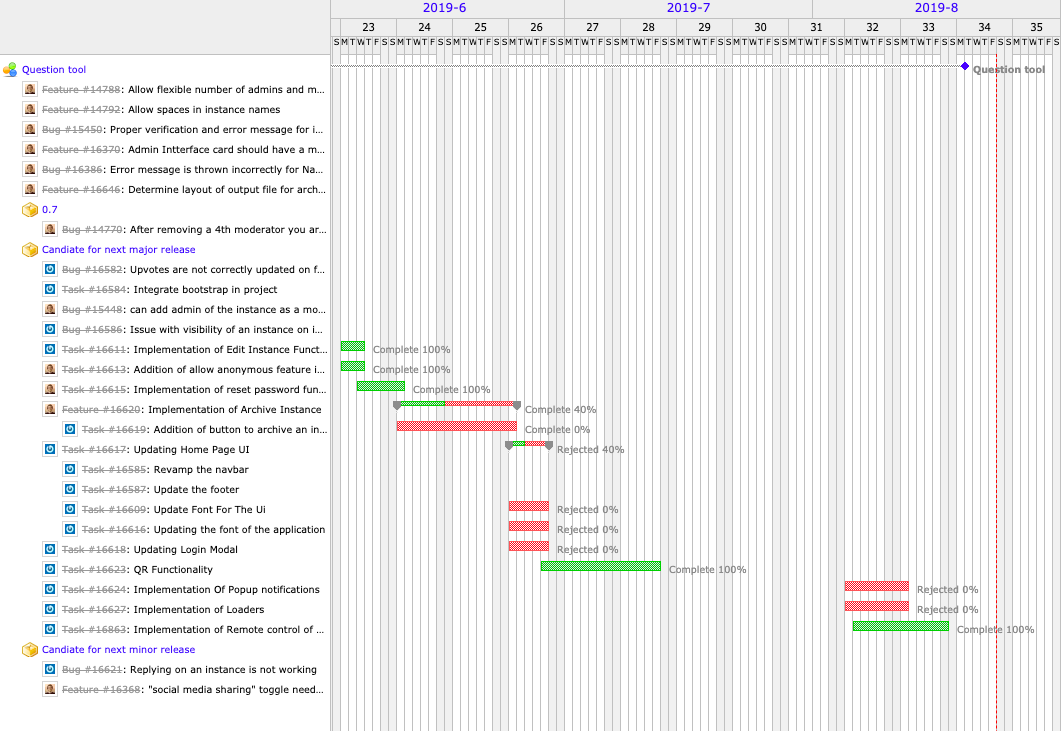Open the 0.7 version link
Viewport: 1062px width, 731px height.
[50, 210]
